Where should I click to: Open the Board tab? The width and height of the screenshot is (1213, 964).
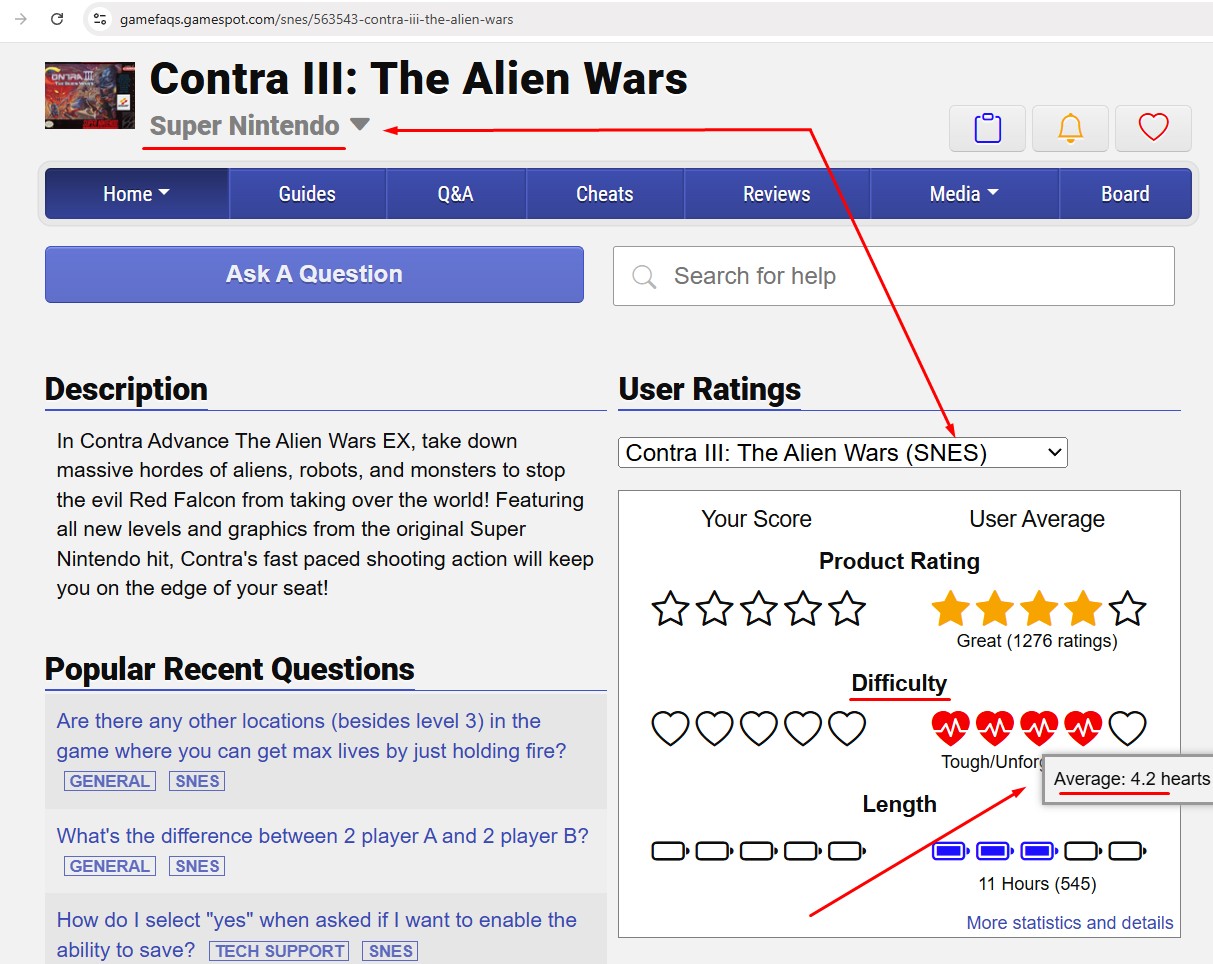(x=1125, y=194)
